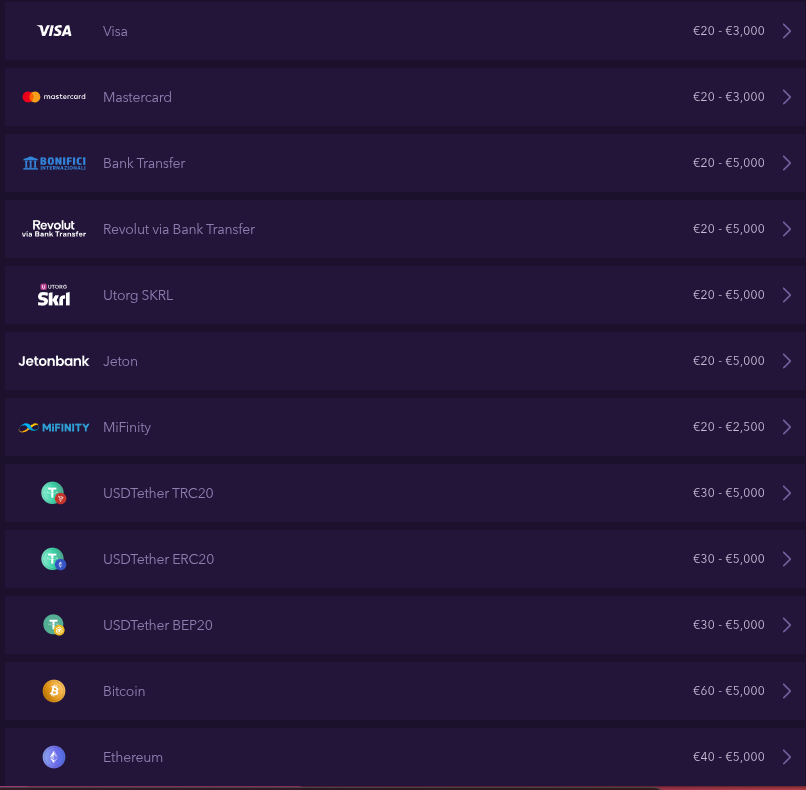Click the Revolut via Bank Transfer logo
The width and height of the screenshot is (806, 790).
point(54,229)
